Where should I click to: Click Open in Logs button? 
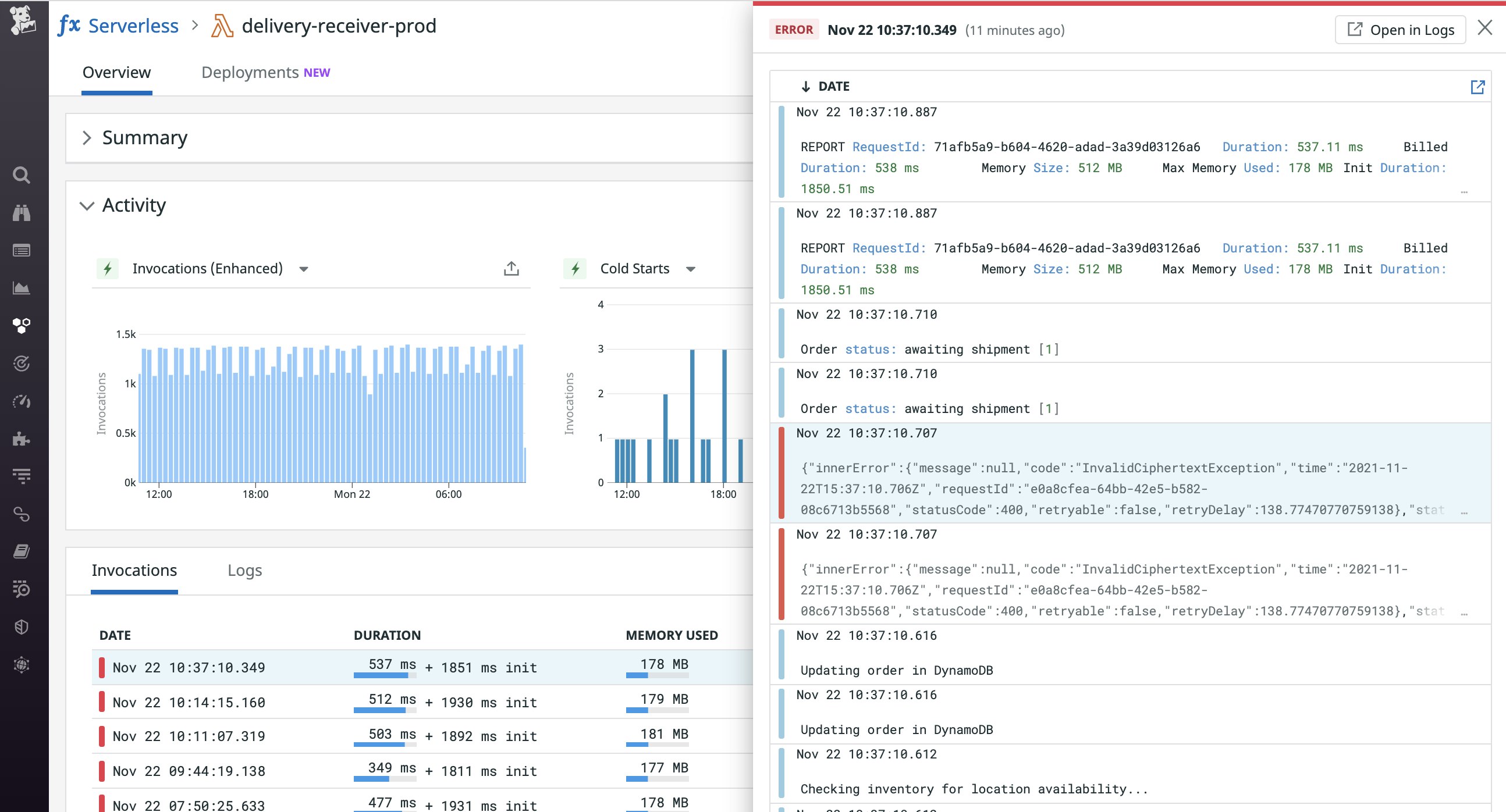(1400, 29)
